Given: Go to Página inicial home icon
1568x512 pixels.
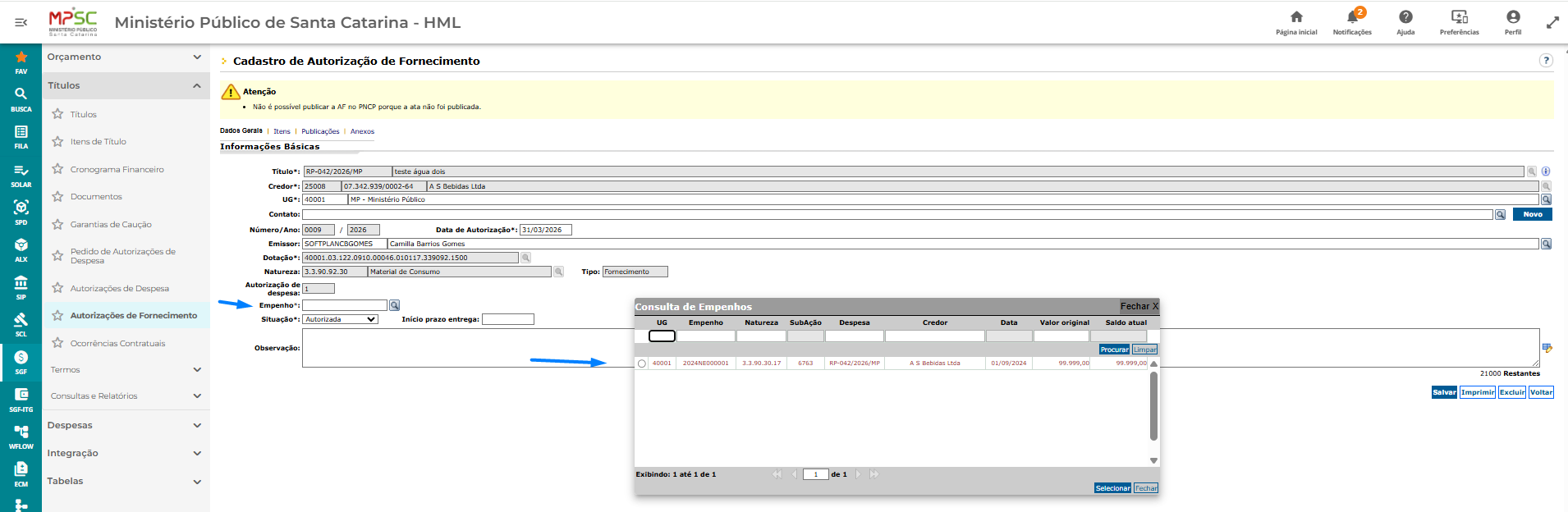Looking at the screenshot, I should (1296, 17).
